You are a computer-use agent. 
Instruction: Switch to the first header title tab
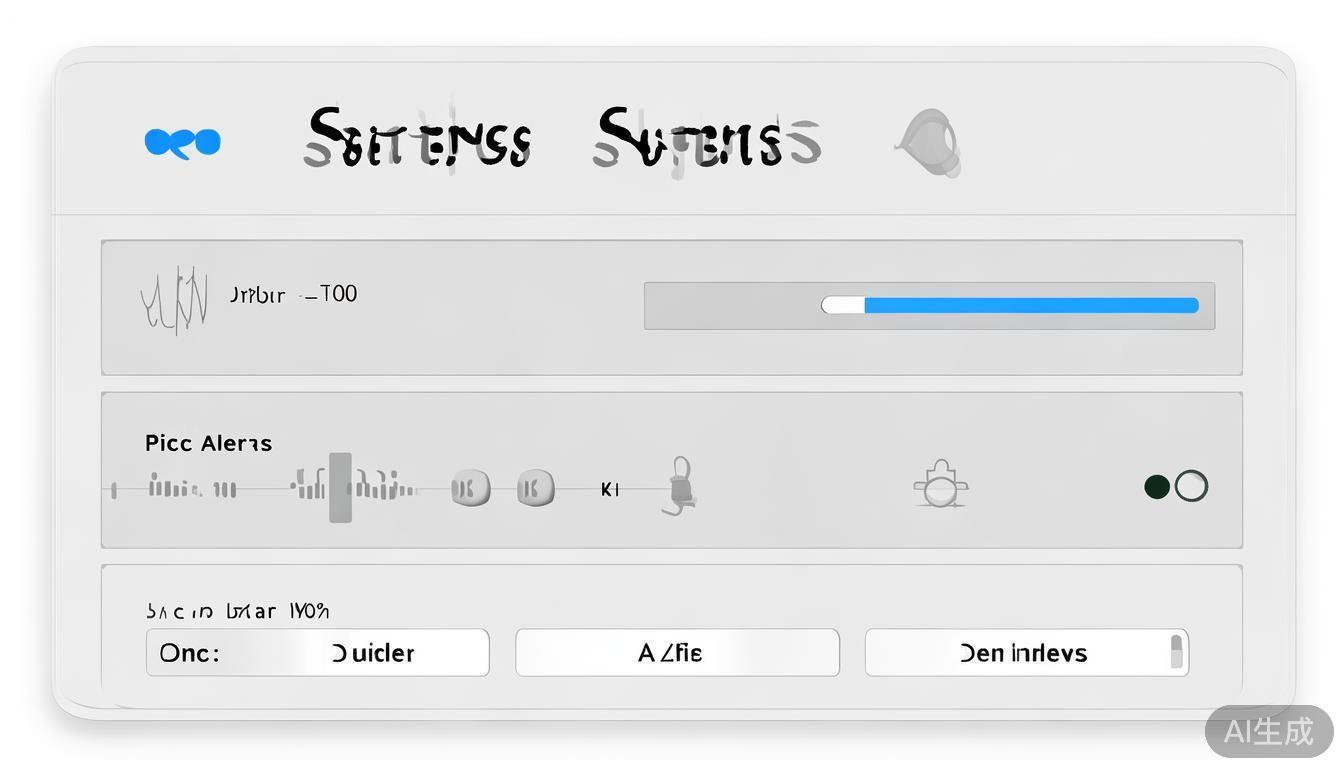(418, 138)
